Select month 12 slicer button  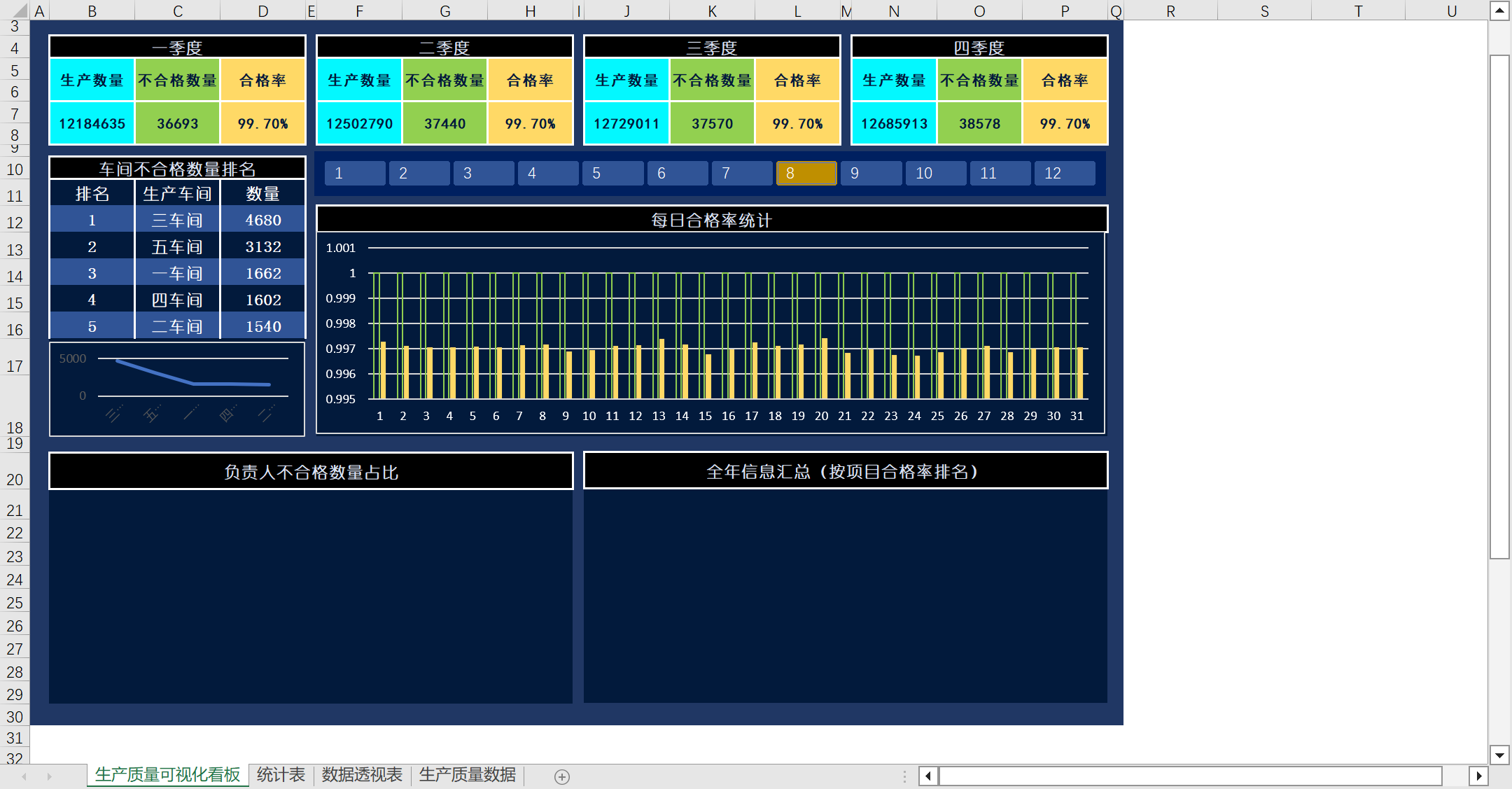[x=1065, y=173]
